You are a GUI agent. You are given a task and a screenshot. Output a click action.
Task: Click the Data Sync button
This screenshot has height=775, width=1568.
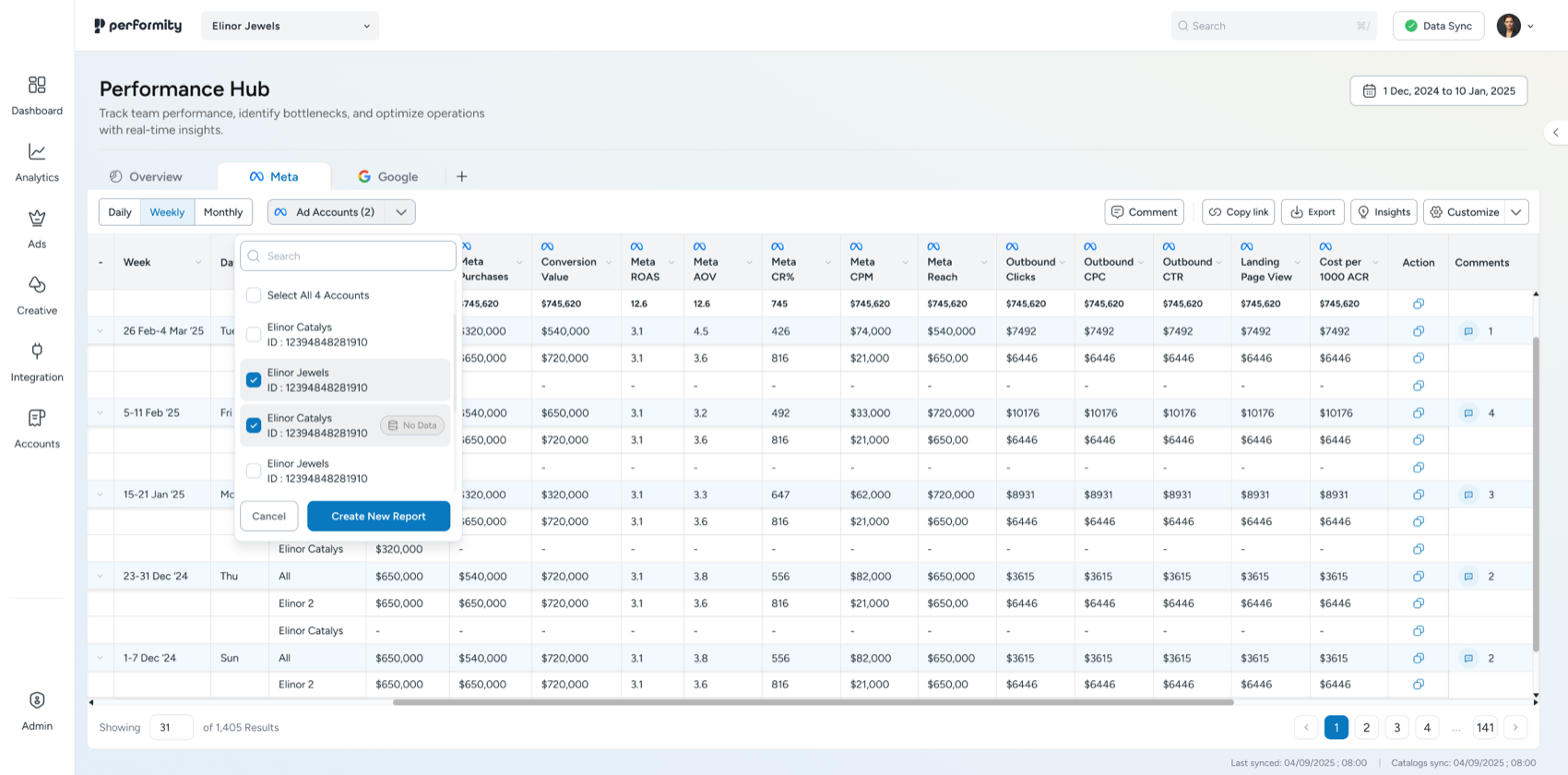(1438, 26)
